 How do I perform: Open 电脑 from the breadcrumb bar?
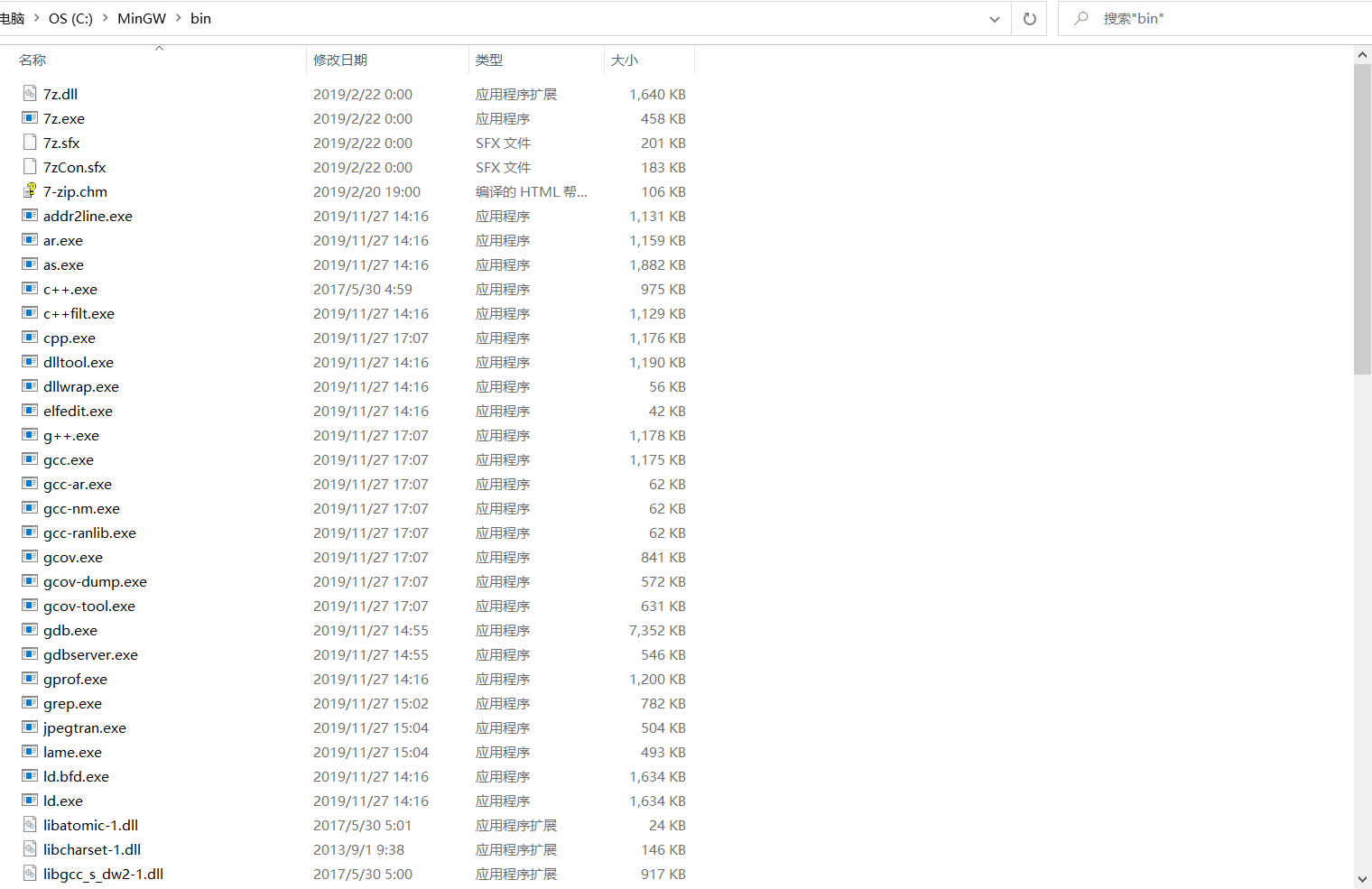pyautogui.click(x=14, y=18)
